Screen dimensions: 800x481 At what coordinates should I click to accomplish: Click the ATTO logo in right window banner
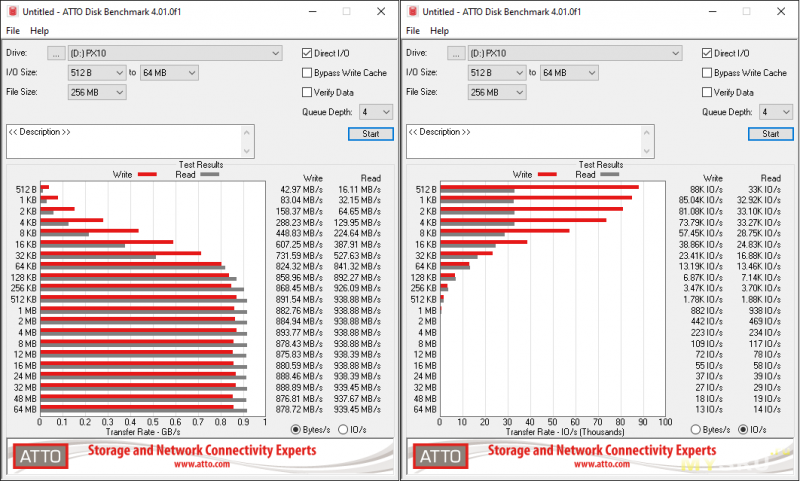[x=440, y=457]
